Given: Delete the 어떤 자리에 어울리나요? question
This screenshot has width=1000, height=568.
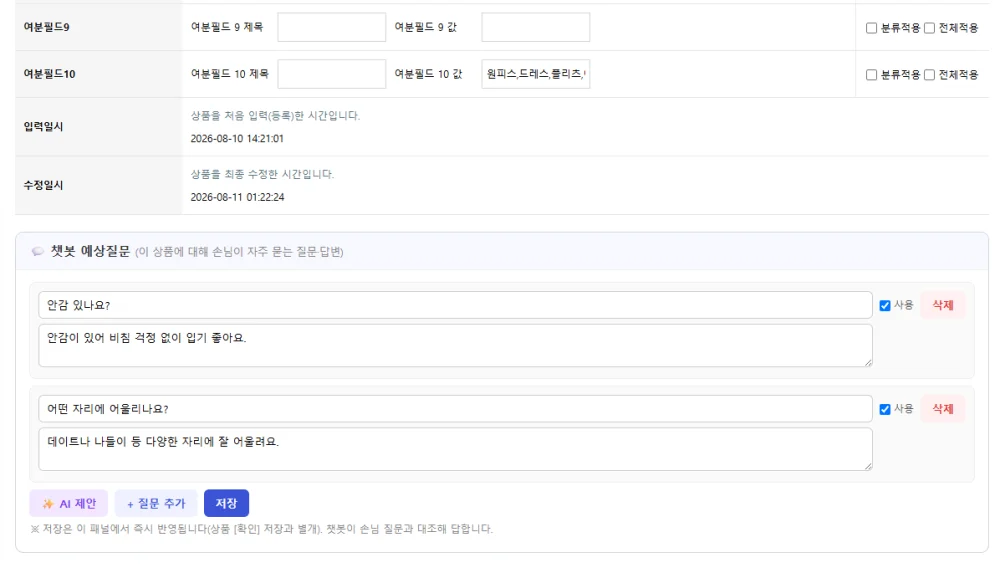Looking at the screenshot, I should [943, 409].
